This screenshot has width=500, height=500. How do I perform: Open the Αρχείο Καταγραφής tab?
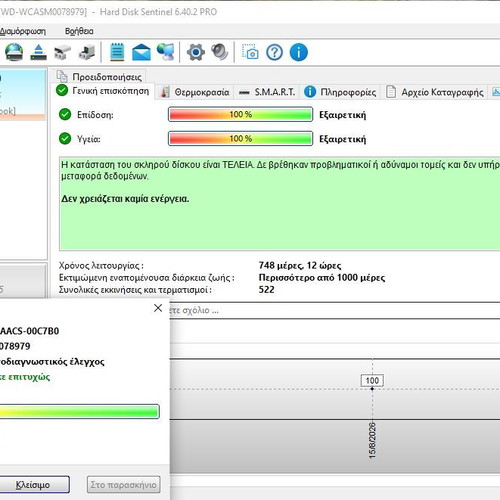pyautogui.click(x=435, y=92)
